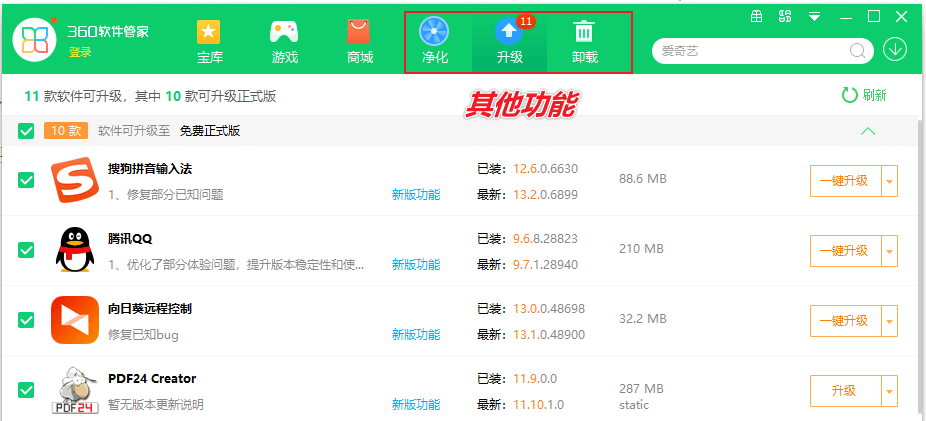This screenshot has height=421, width=926.
Task: Uncheck the 搜狗拼音输入法 checkbox
Action: (26, 180)
